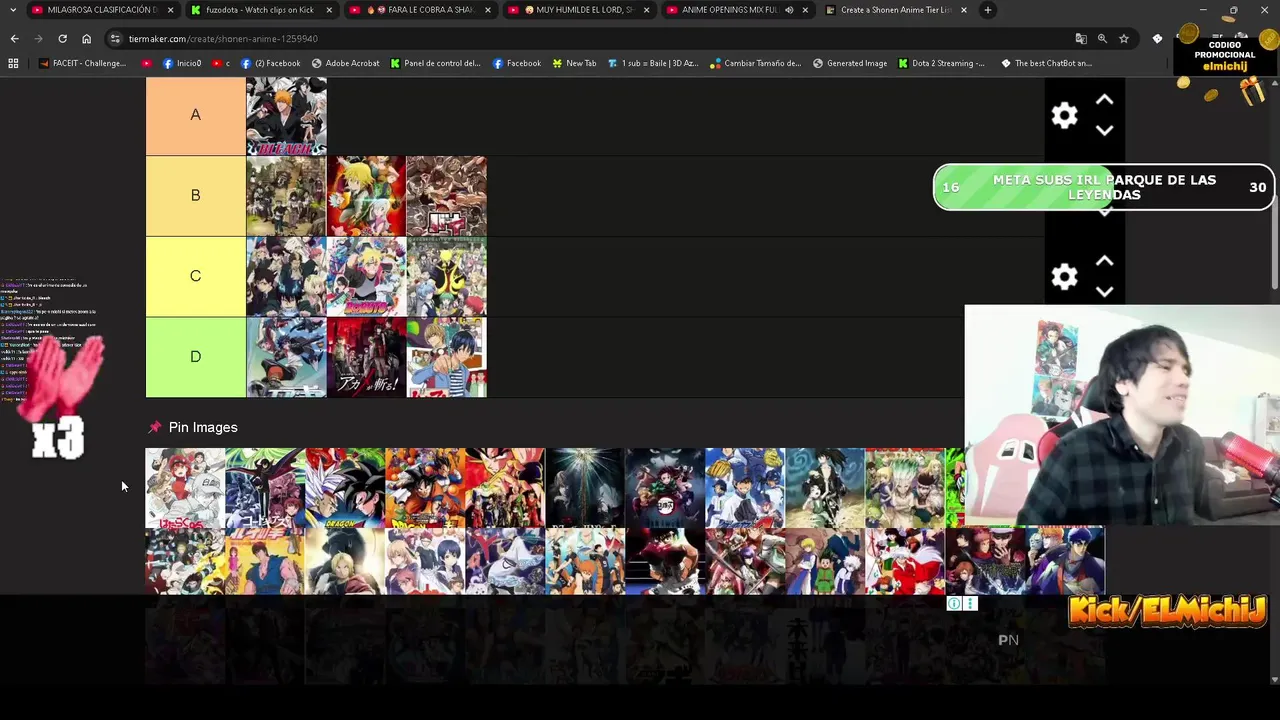Open the apps grid in bookmarks bar
1280x720 pixels.
(13, 63)
